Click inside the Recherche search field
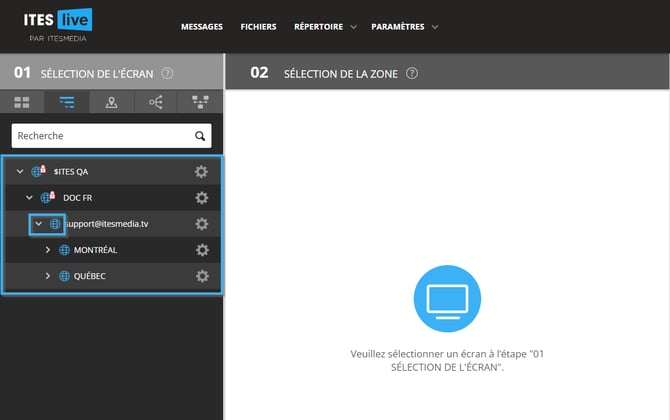This screenshot has height=420, width=670. coord(100,136)
